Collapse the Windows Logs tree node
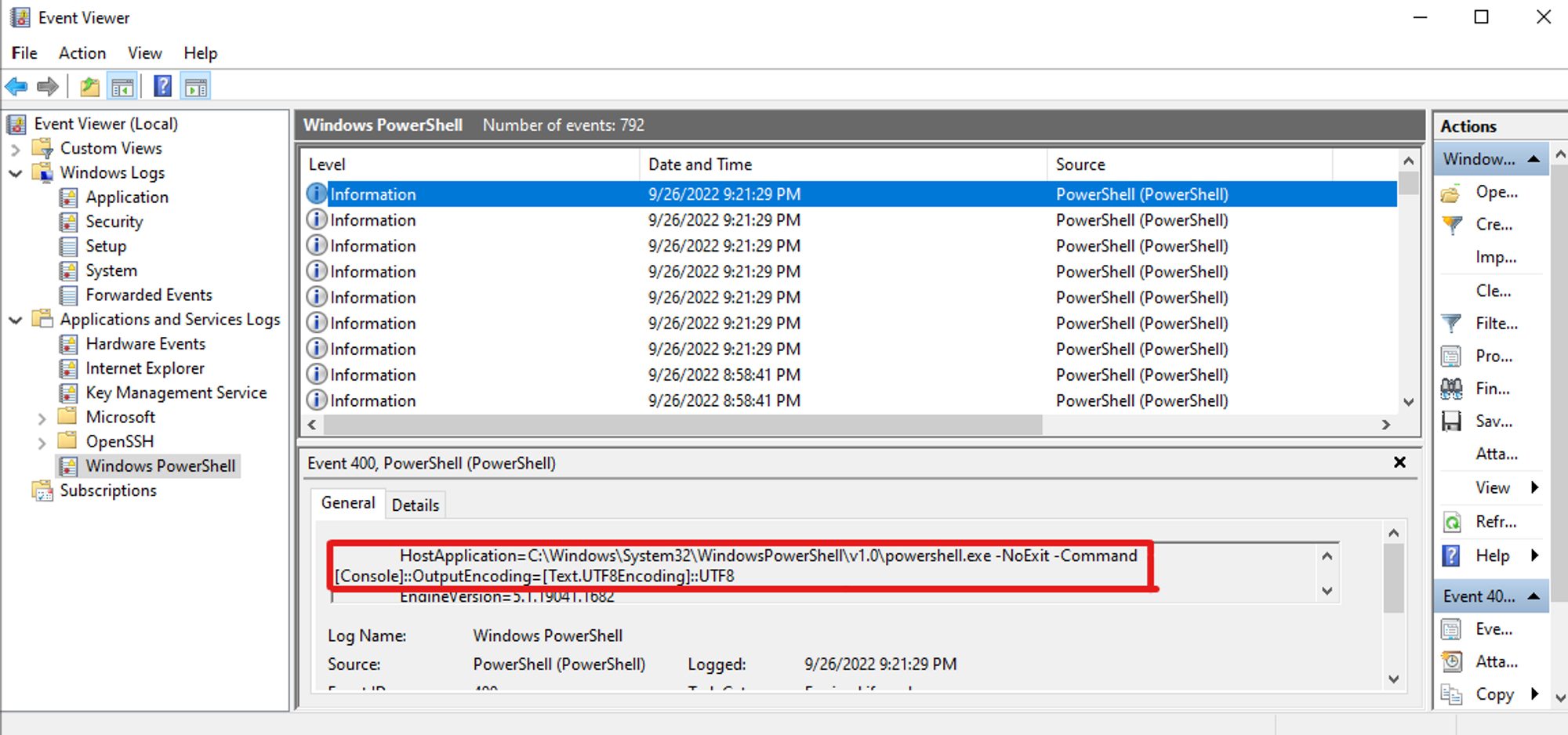The width and height of the screenshot is (1568, 735). pos(16,173)
